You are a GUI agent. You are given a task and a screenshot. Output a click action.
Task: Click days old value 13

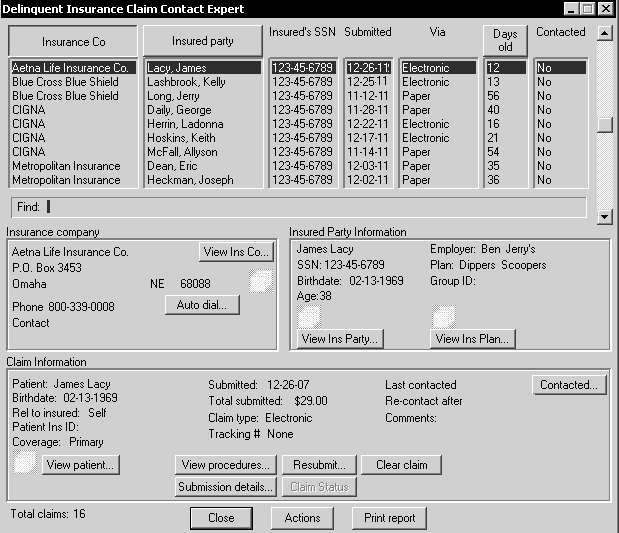coord(493,82)
